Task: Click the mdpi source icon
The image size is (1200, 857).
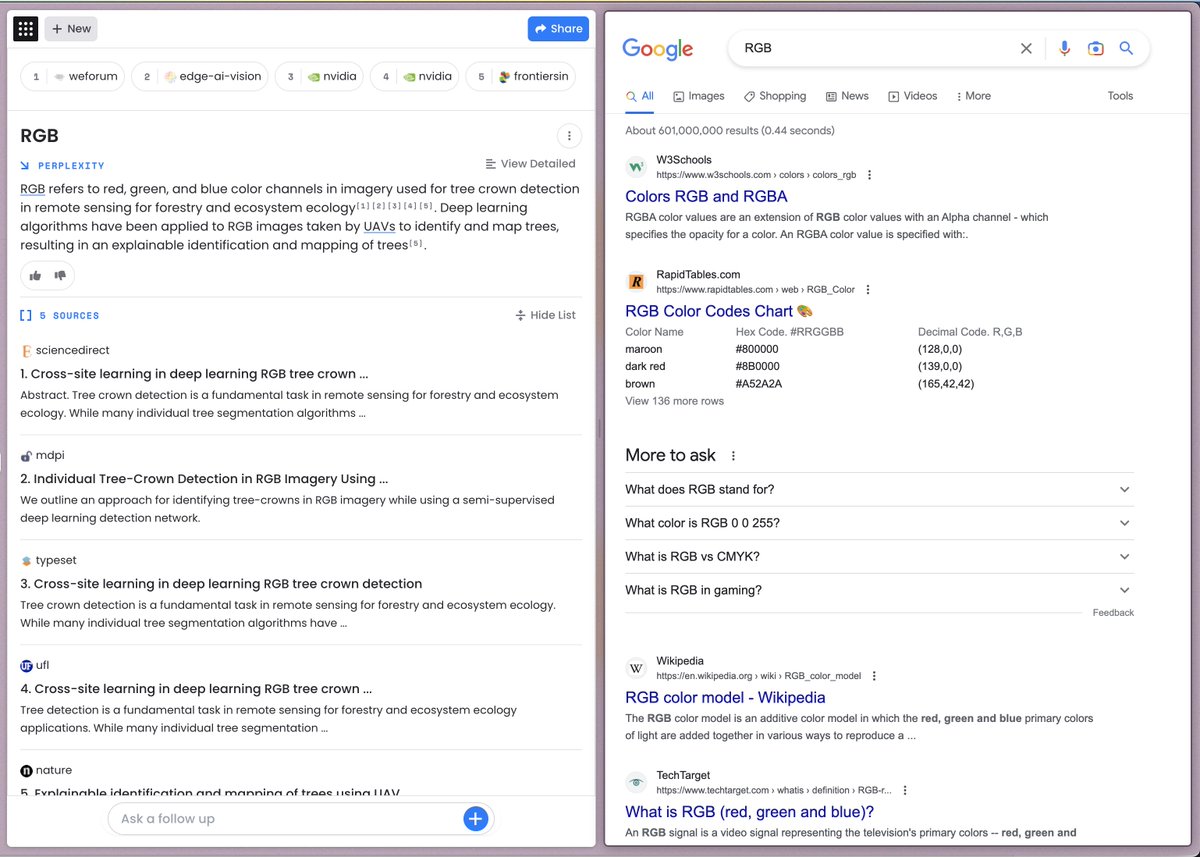Action: 26,456
